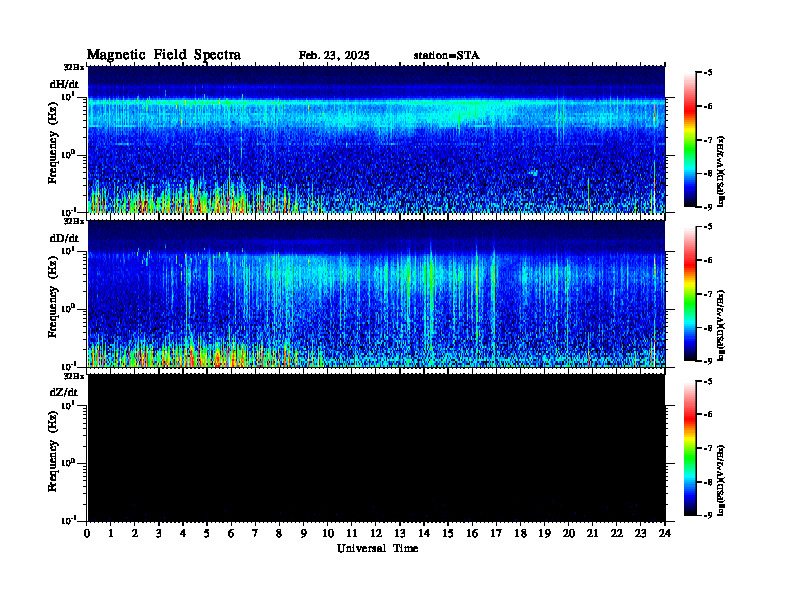Click the color scale bar beside dD/dt plot

pyautogui.click(x=690, y=294)
